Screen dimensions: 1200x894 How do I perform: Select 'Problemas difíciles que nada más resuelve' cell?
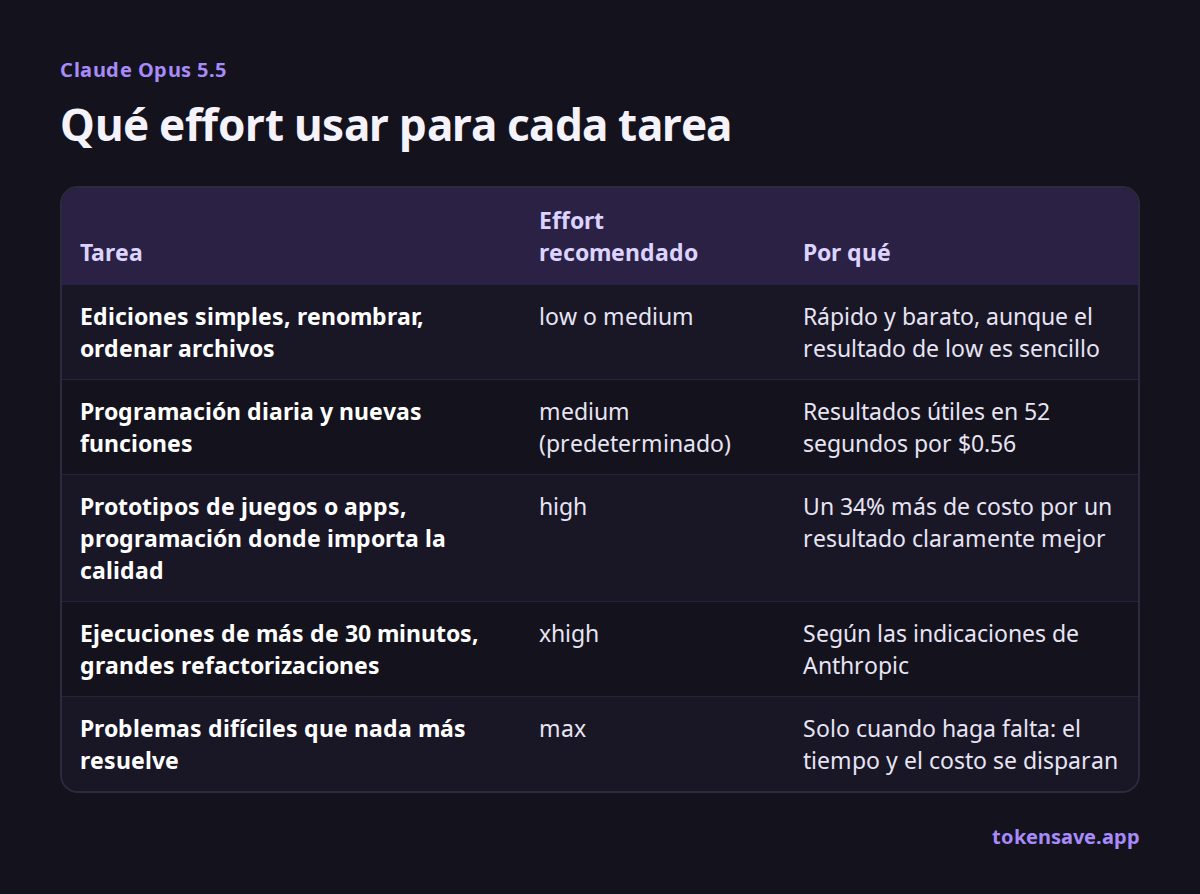pos(273,745)
